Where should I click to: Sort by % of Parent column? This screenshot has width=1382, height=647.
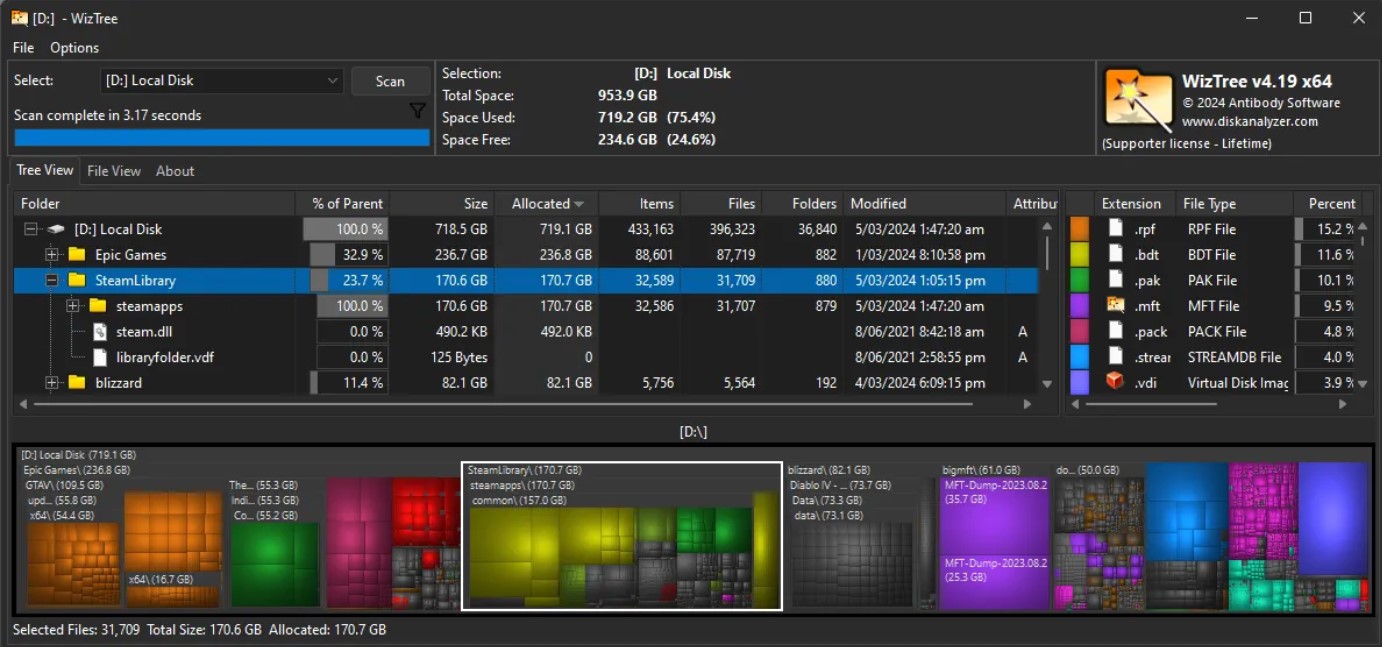coord(343,203)
